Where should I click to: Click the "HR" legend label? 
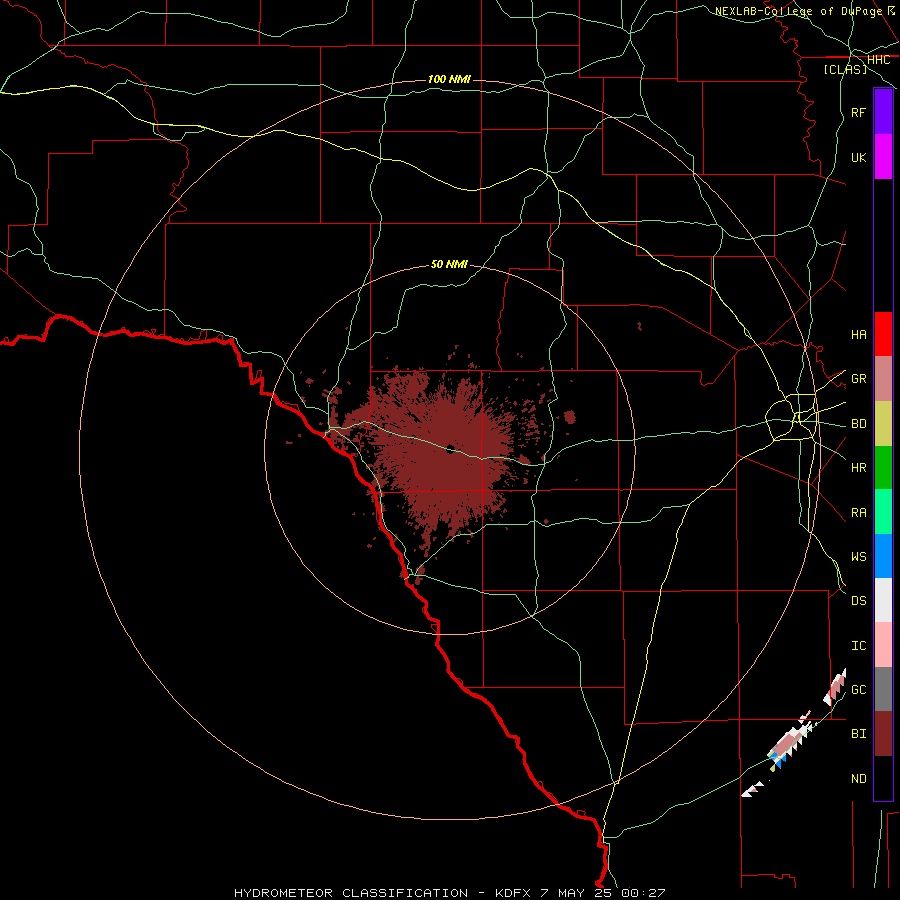(859, 468)
